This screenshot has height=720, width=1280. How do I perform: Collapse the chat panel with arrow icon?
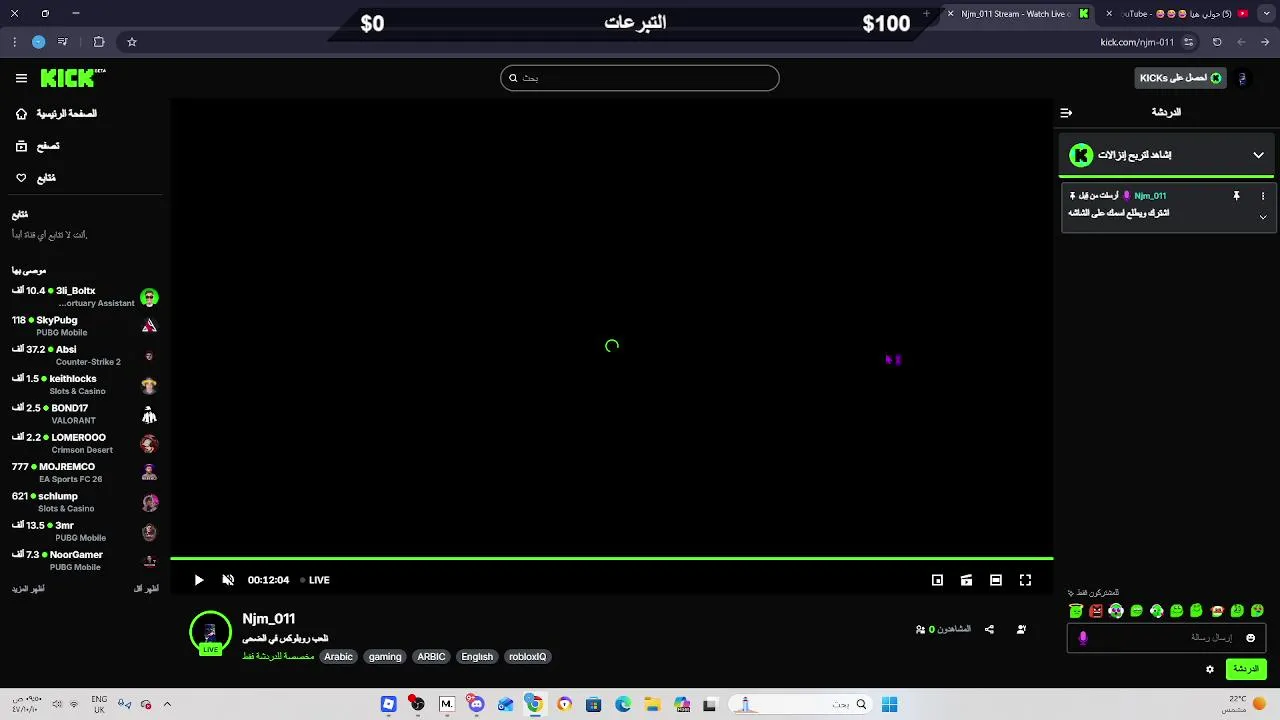(1066, 113)
